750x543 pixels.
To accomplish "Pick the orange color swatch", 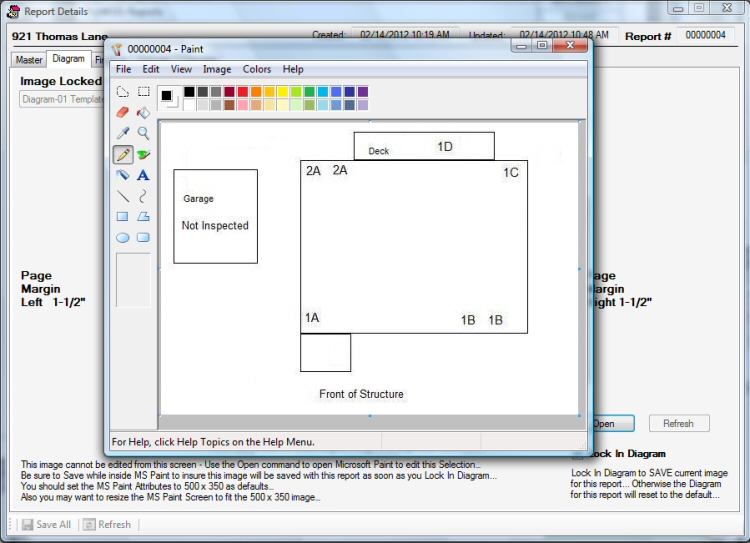I will click(256, 92).
